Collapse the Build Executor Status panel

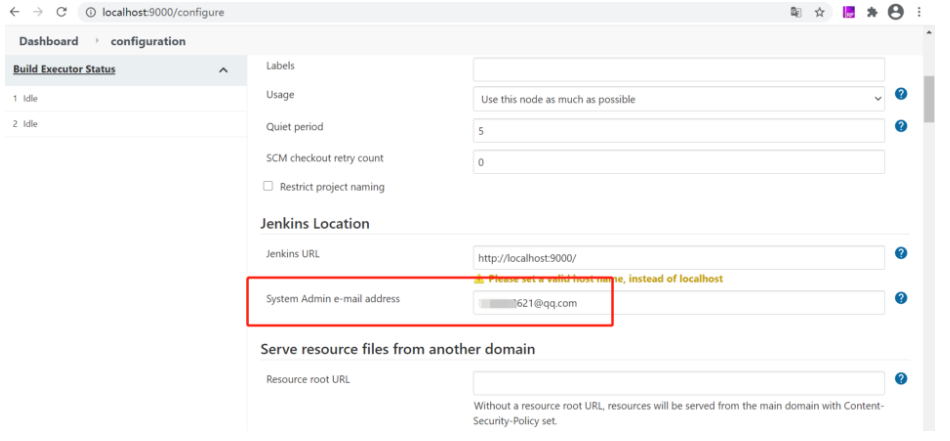[x=223, y=70]
